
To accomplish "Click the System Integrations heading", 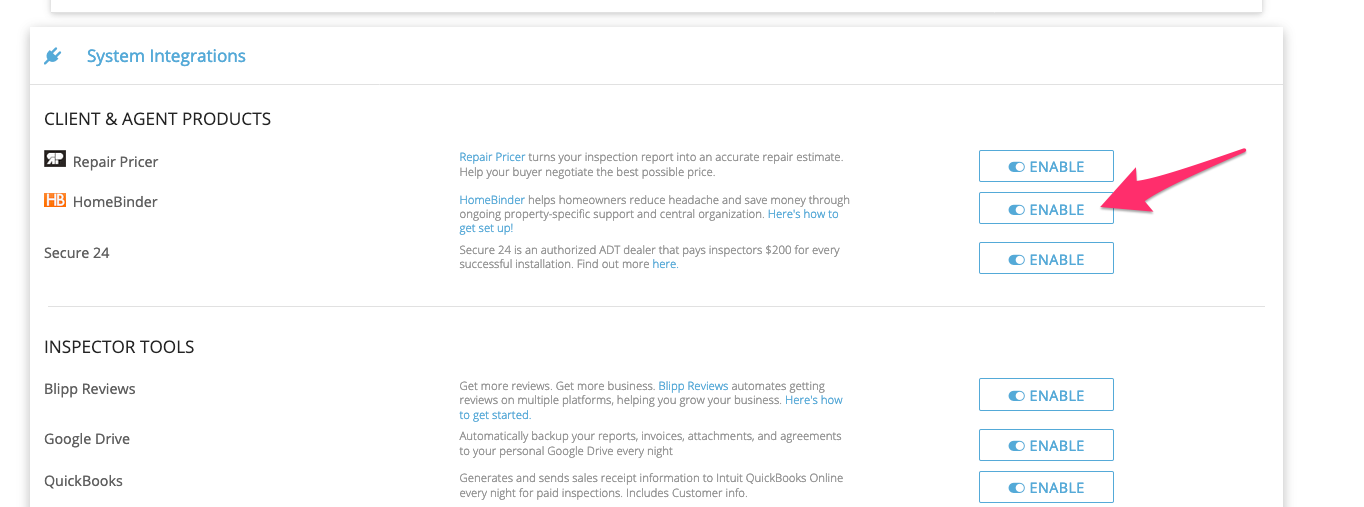I will pos(166,56).
